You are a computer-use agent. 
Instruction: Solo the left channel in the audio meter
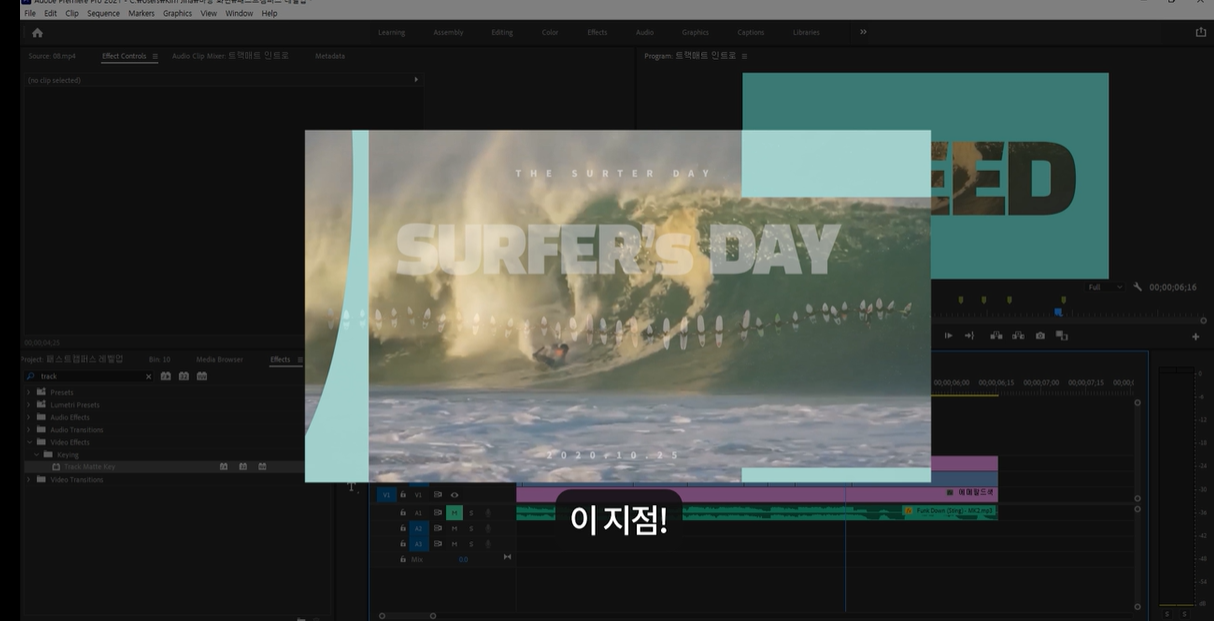pos(1167,612)
